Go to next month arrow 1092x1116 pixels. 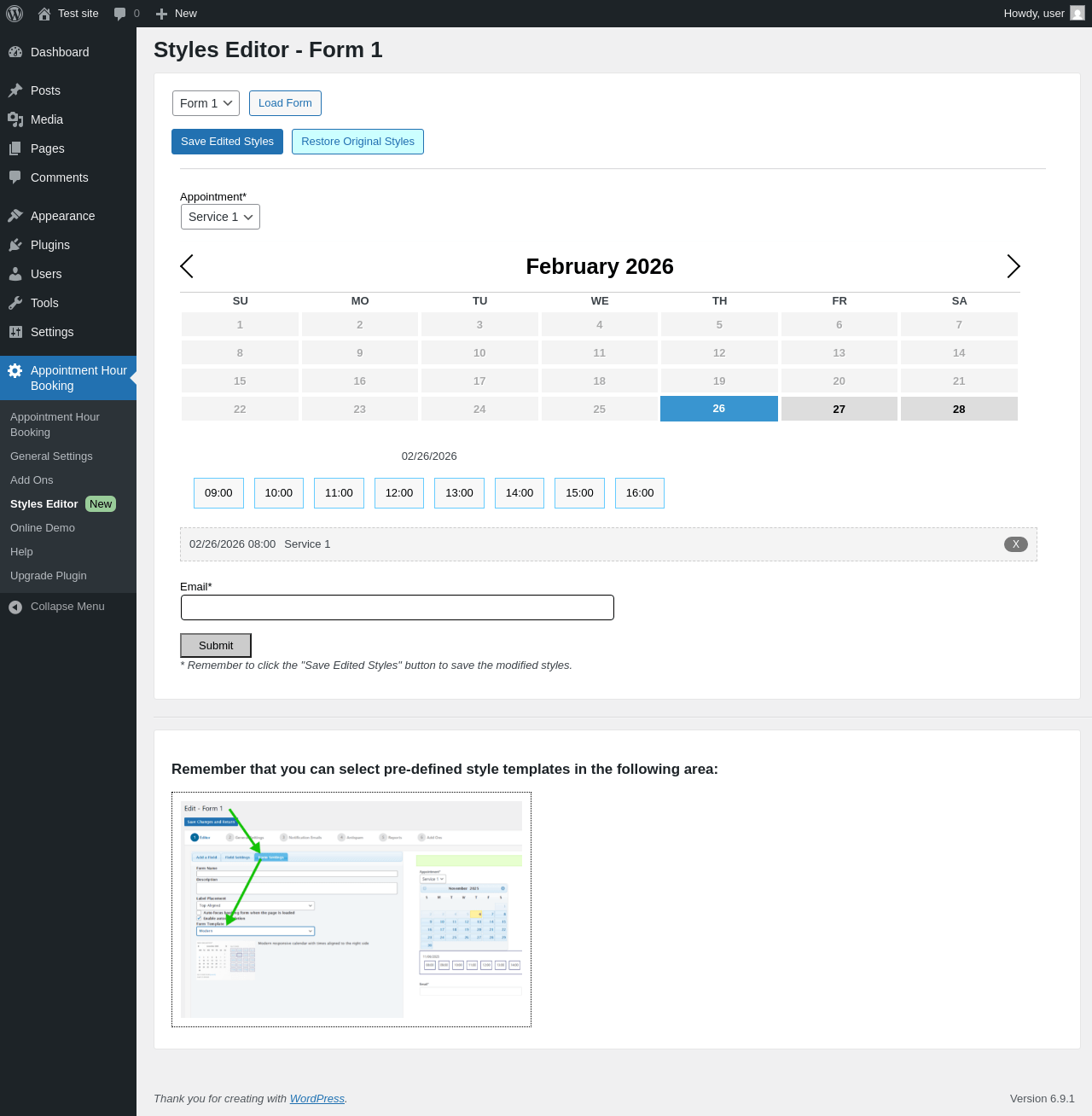(x=1014, y=266)
